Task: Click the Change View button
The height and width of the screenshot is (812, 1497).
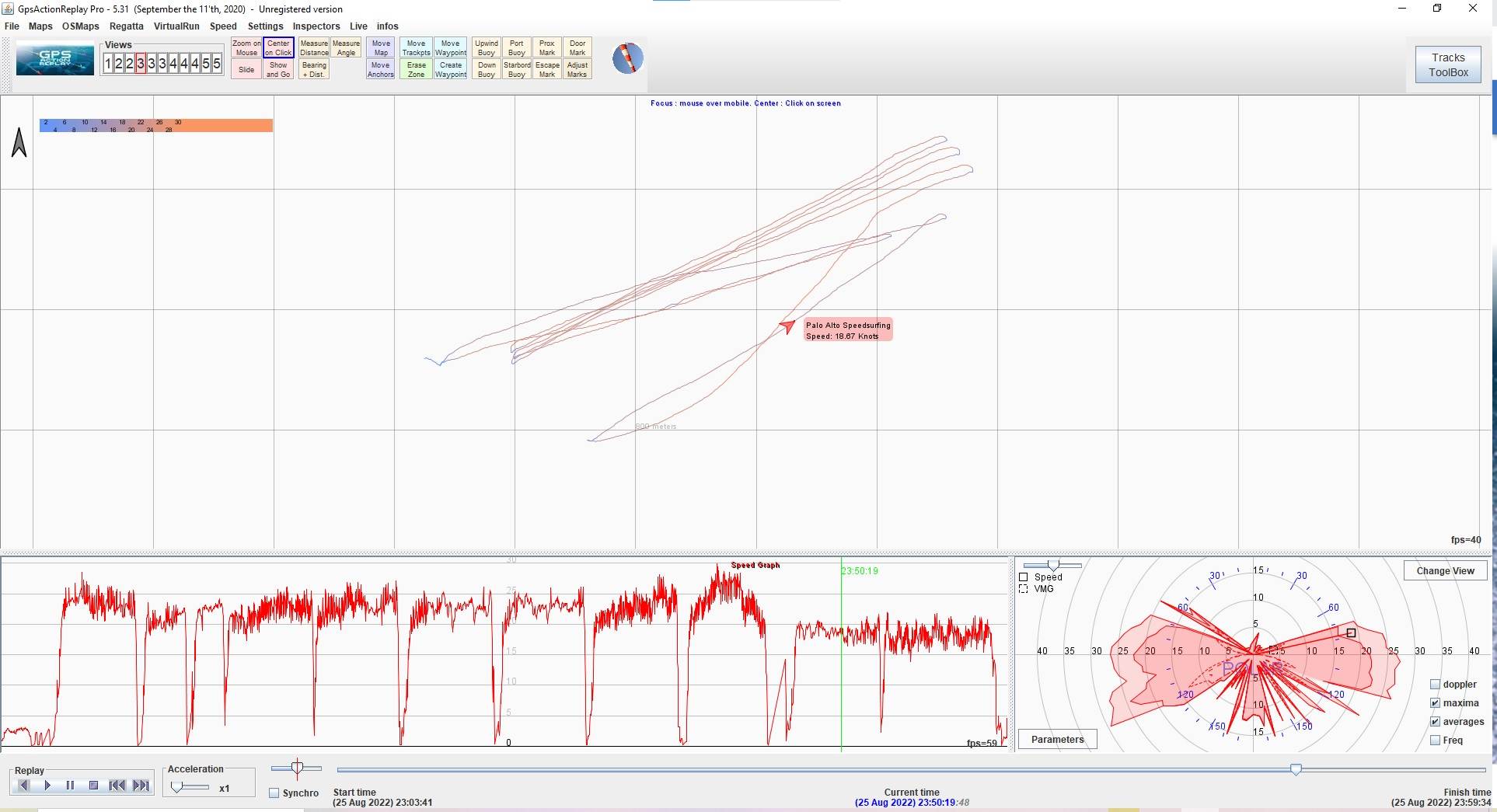Action: (x=1444, y=570)
